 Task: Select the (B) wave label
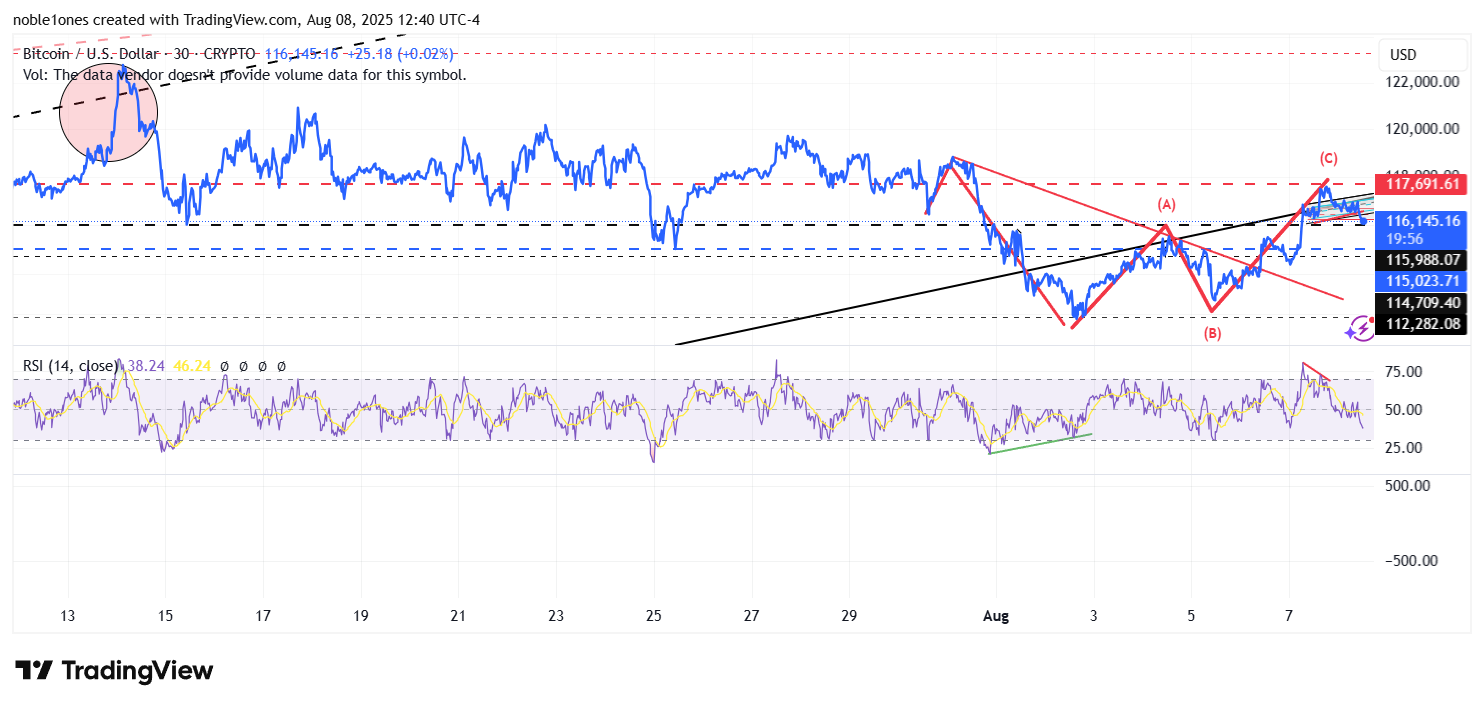pos(1213,334)
